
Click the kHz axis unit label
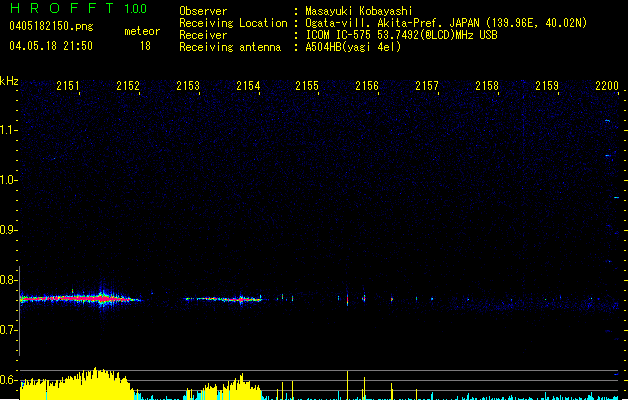click(9, 81)
